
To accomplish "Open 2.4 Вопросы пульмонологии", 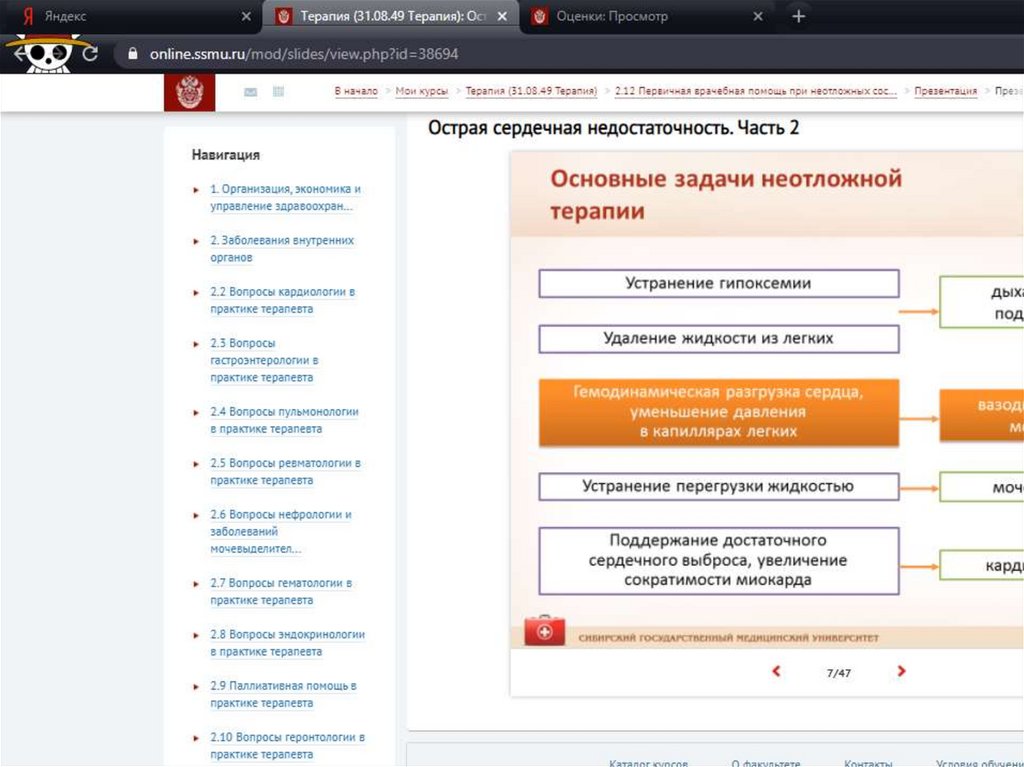I will coord(285,420).
